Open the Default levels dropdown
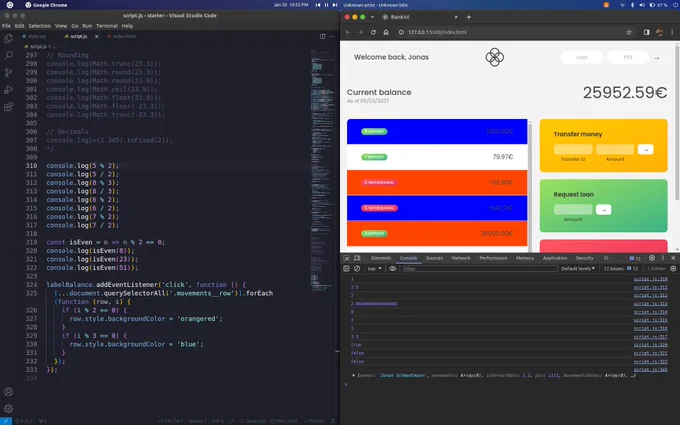This screenshot has height=425, width=680. click(578, 268)
